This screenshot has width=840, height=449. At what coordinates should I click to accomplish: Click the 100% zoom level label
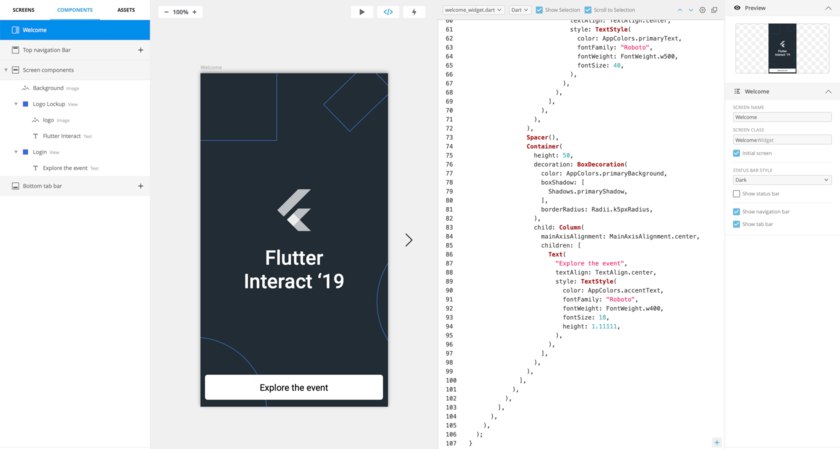(x=181, y=12)
